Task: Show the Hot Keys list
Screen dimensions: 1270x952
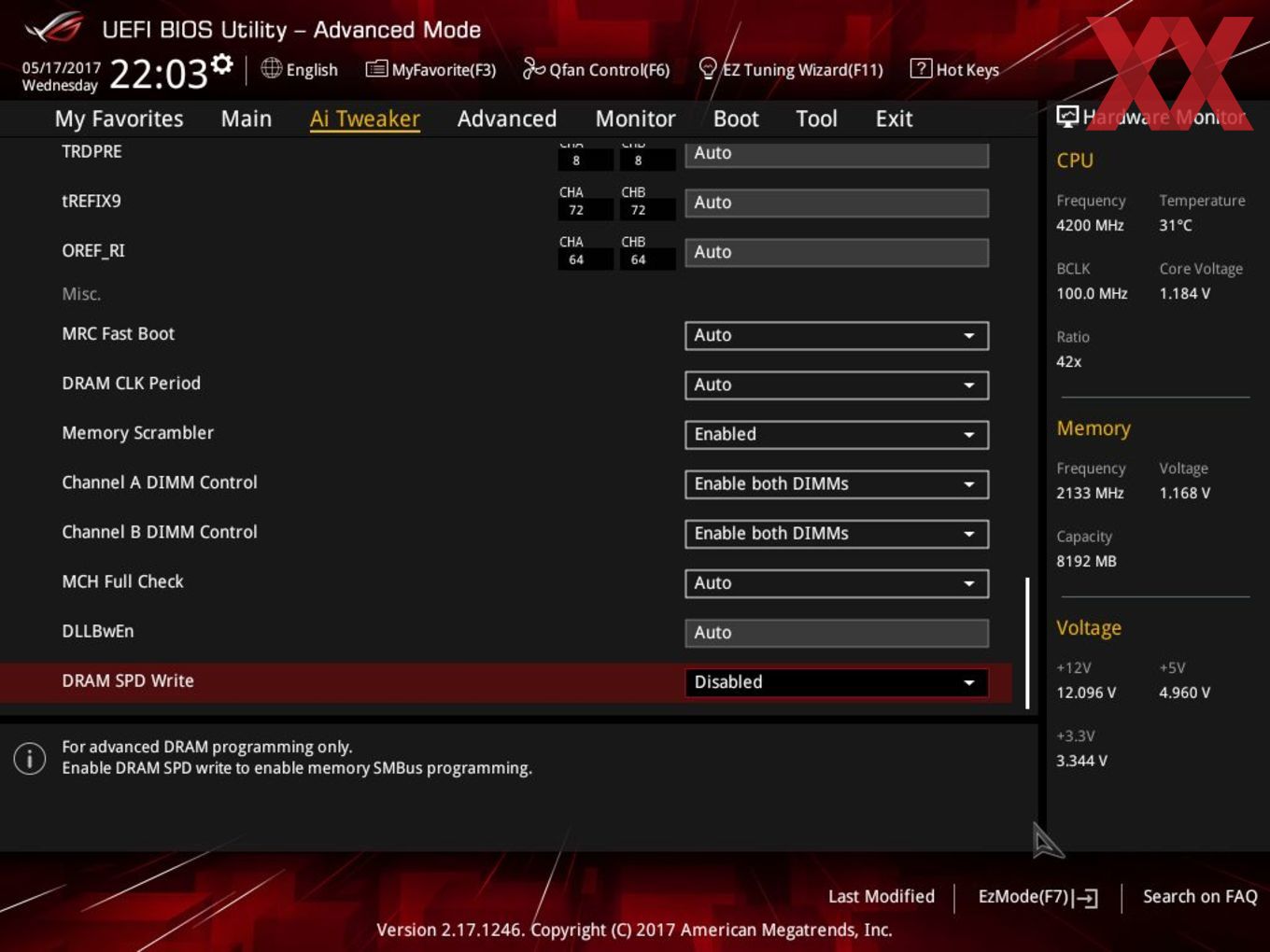Action: tap(967, 70)
